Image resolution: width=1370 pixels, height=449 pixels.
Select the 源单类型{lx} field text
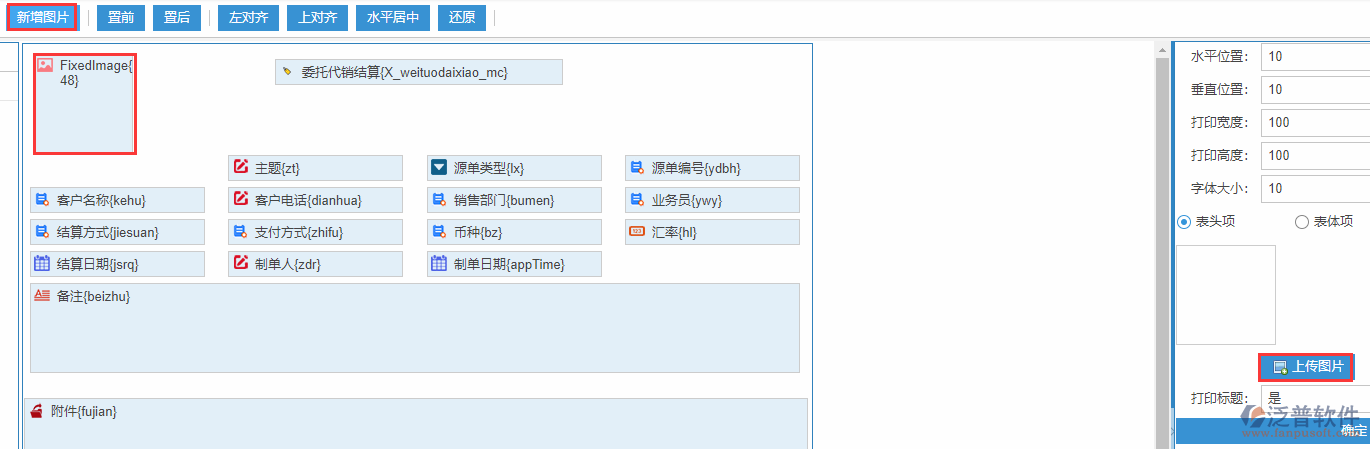488,168
